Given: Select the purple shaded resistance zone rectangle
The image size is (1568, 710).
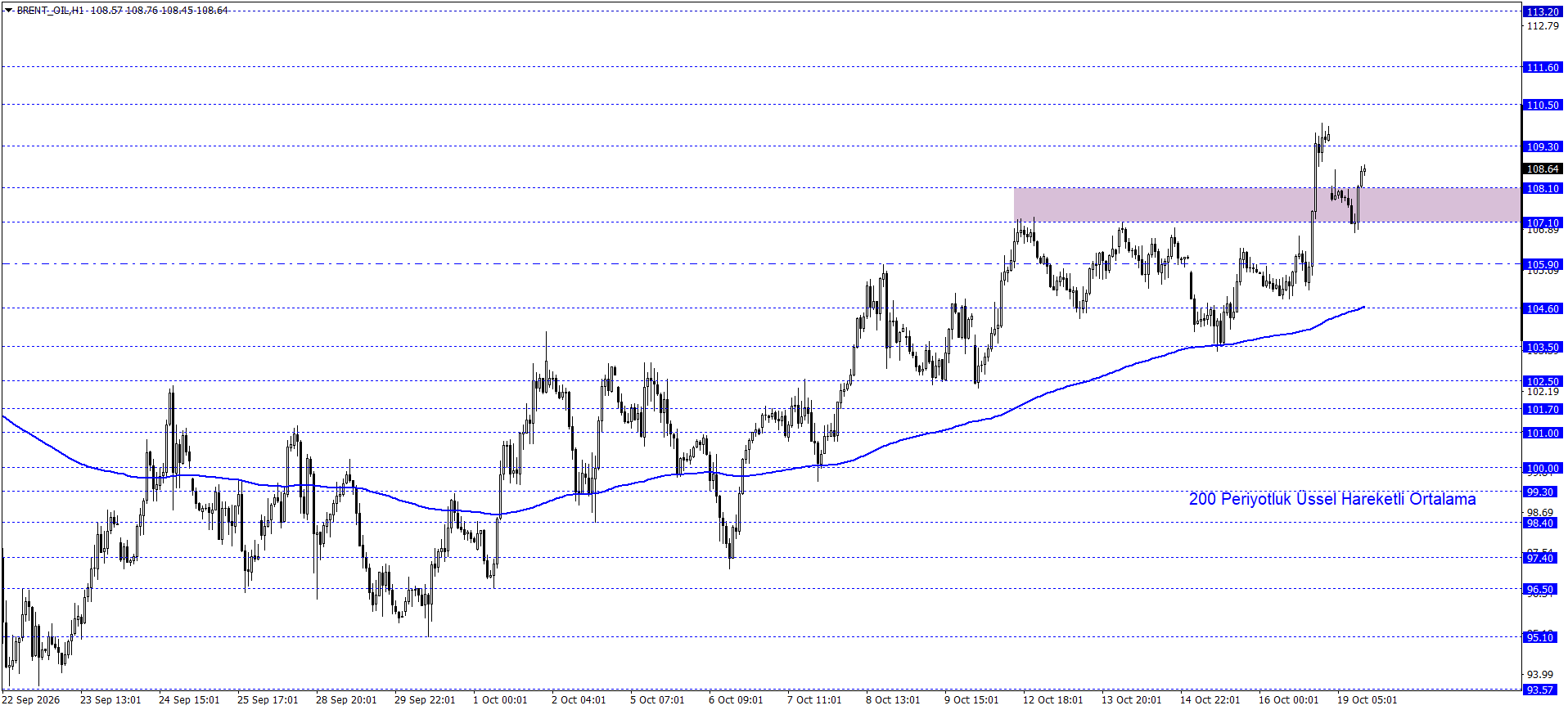Looking at the screenshot, I should coord(1267,204).
